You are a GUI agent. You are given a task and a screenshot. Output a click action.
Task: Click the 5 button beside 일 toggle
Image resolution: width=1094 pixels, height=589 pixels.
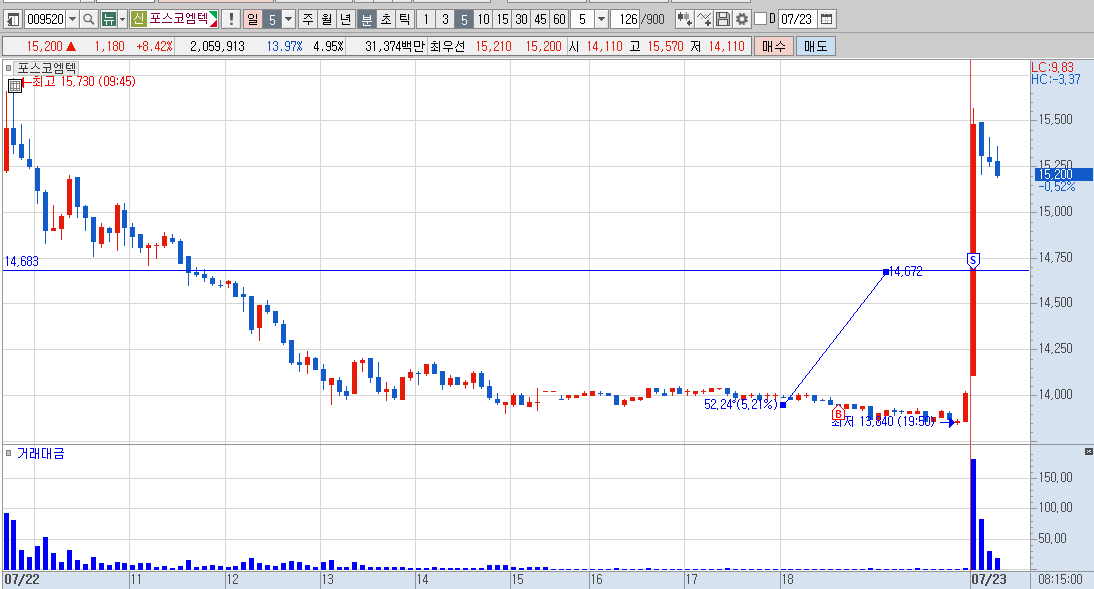point(271,19)
